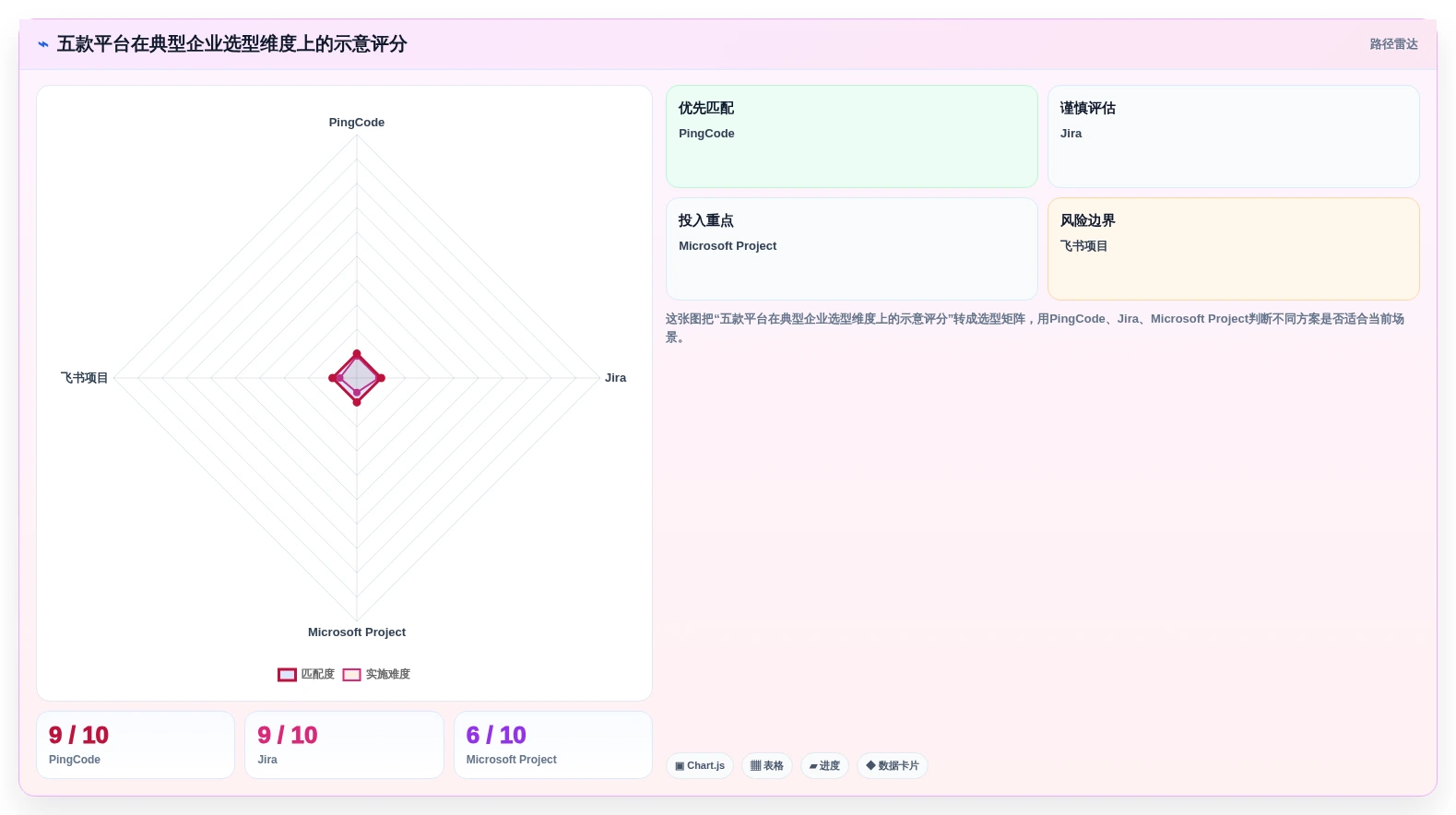The height and width of the screenshot is (815, 1456).
Task: Click the bottom radar data point on Microsoft Project axis
Action: pos(357,402)
